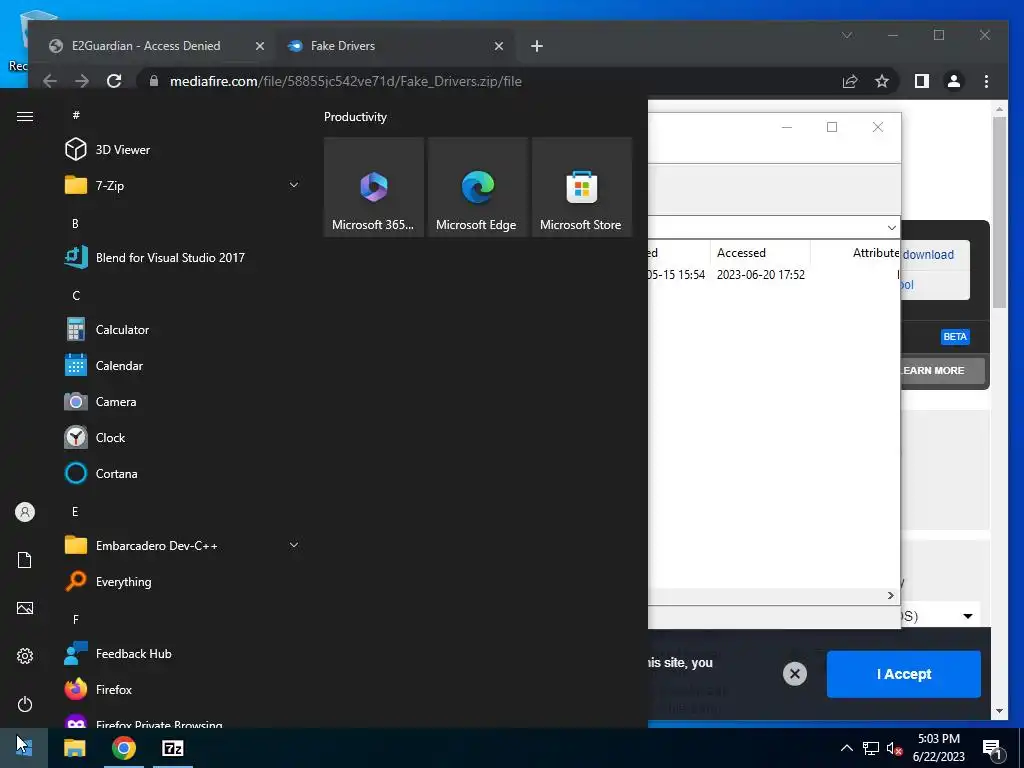Viewport: 1024px width, 768px height.
Task: Bookmark this page with star icon
Action: tap(882, 81)
